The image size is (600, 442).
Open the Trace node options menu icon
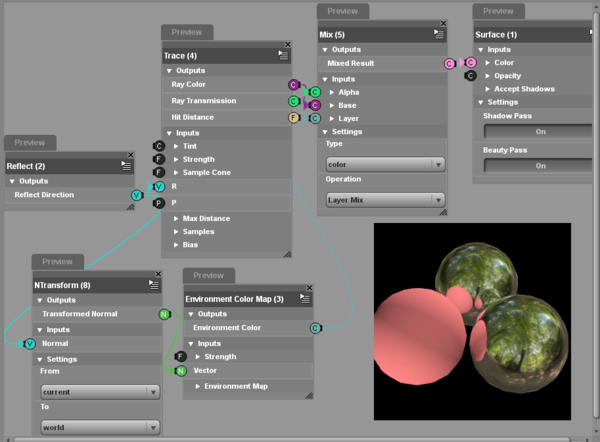pyautogui.click(x=283, y=55)
